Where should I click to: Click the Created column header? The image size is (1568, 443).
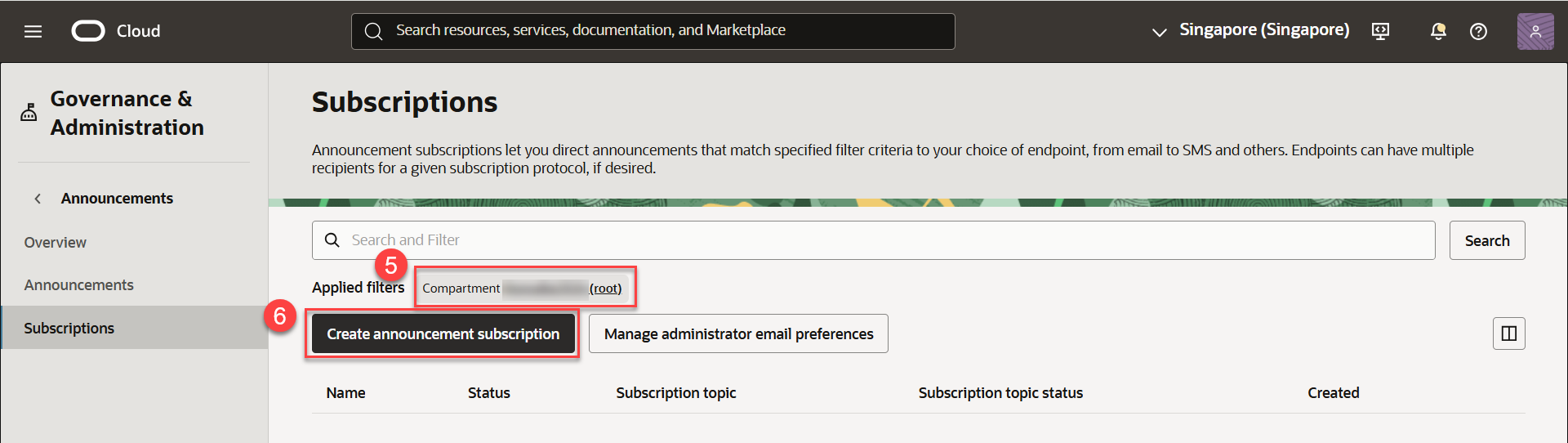tap(1333, 393)
